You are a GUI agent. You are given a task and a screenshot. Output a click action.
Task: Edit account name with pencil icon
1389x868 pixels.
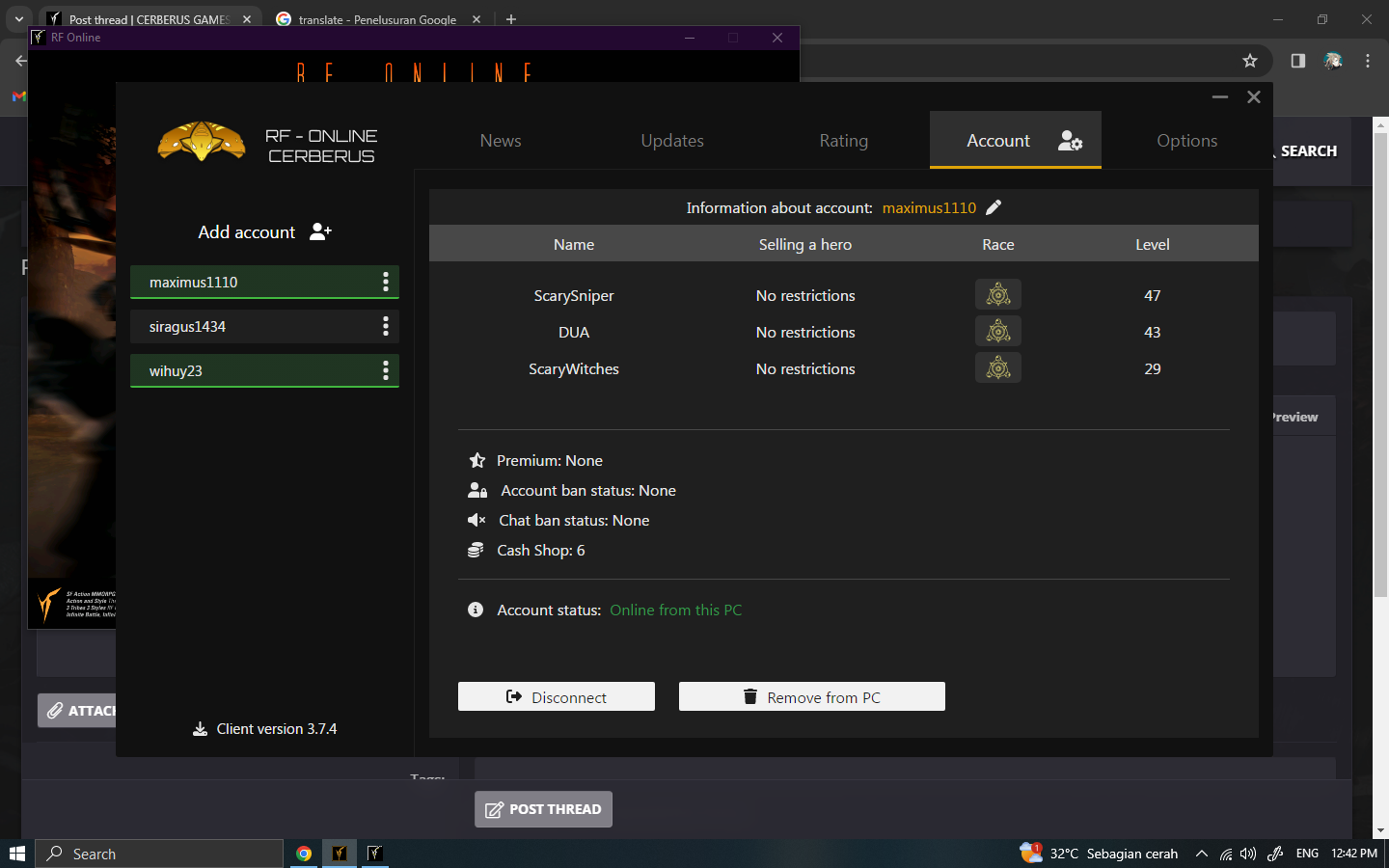pyautogui.click(x=994, y=207)
